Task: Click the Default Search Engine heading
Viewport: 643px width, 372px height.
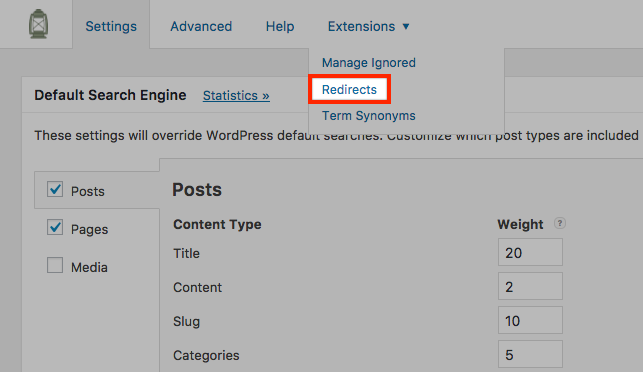Action: (x=110, y=95)
